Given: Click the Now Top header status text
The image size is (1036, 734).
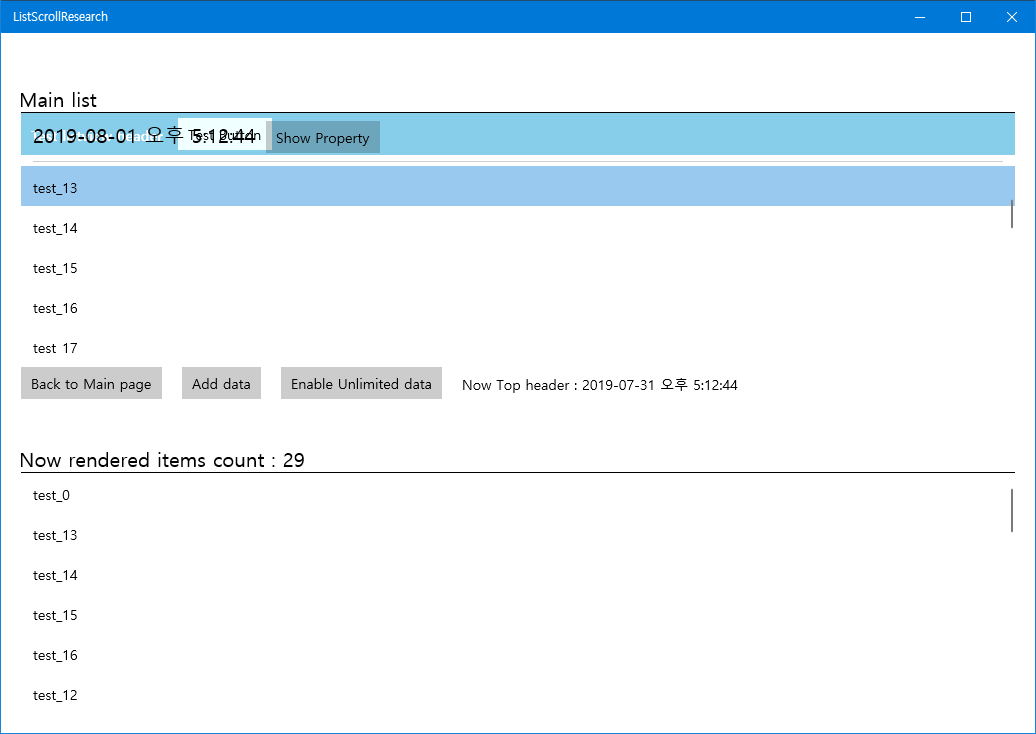Looking at the screenshot, I should (599, 384).
